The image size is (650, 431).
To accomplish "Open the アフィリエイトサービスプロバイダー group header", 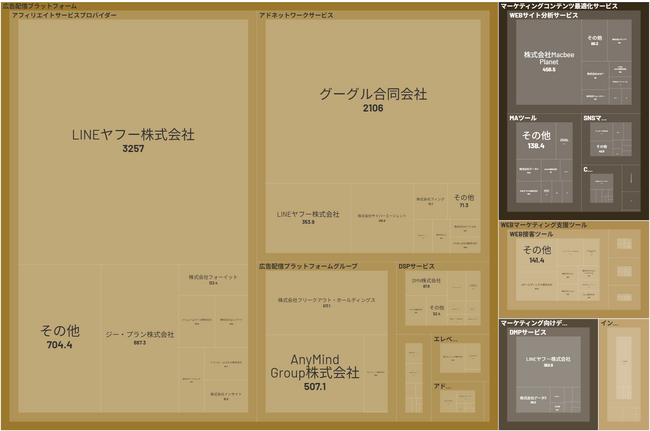I will pos(65,17).
